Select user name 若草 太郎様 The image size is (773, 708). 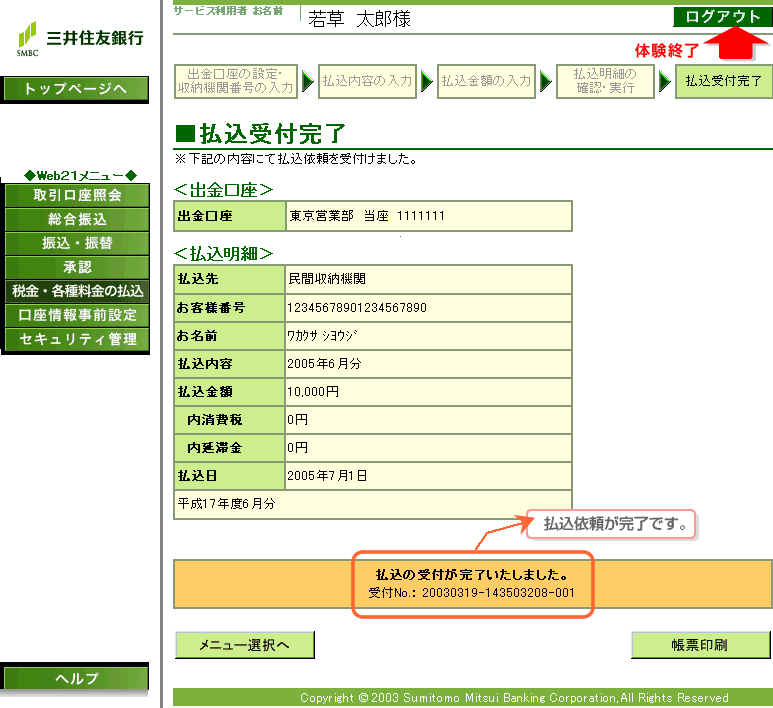[x=359, y=19]
